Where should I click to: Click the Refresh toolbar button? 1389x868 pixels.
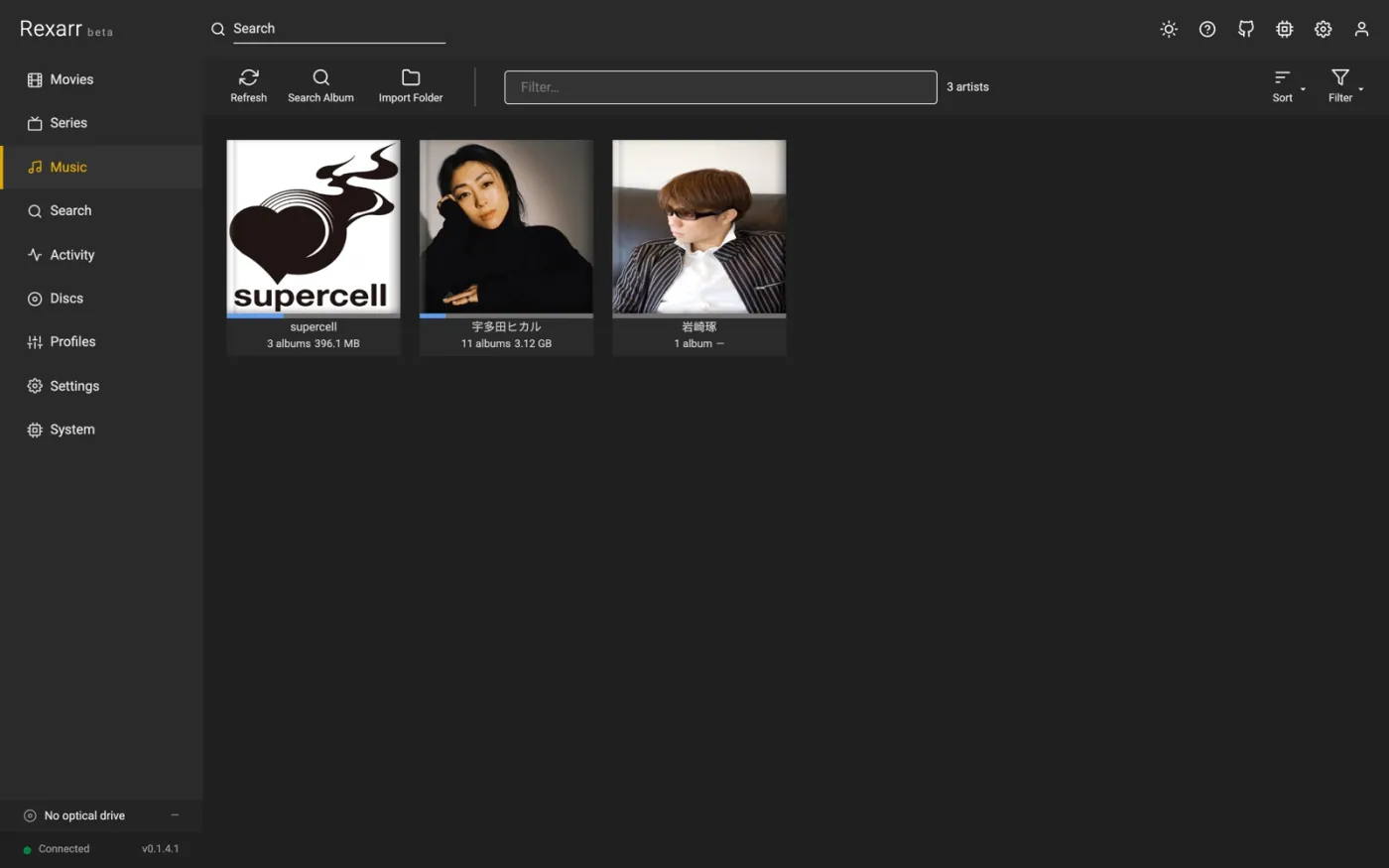coord(249,86)
